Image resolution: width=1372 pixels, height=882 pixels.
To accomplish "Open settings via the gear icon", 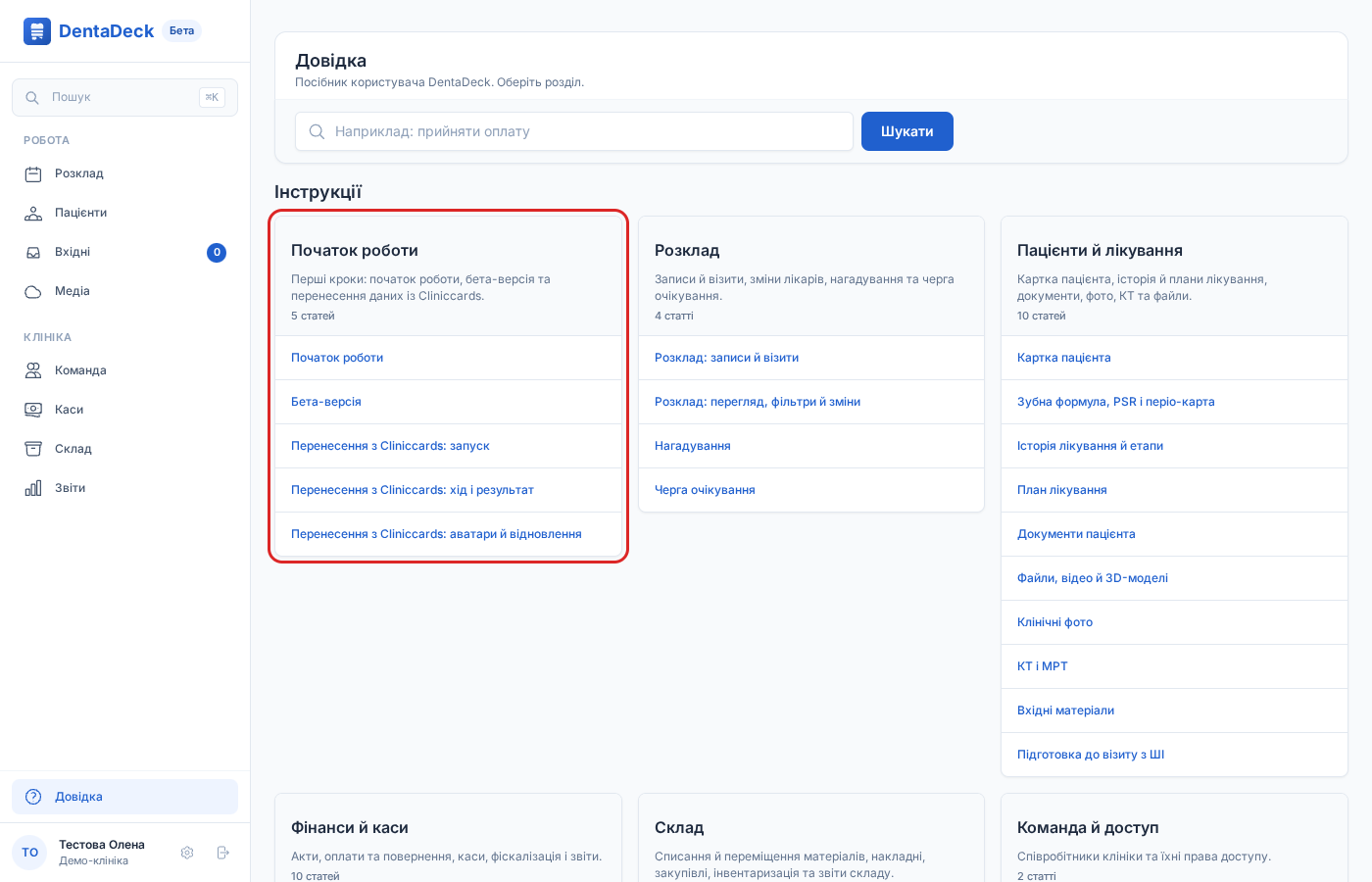I will coord(187,853).
